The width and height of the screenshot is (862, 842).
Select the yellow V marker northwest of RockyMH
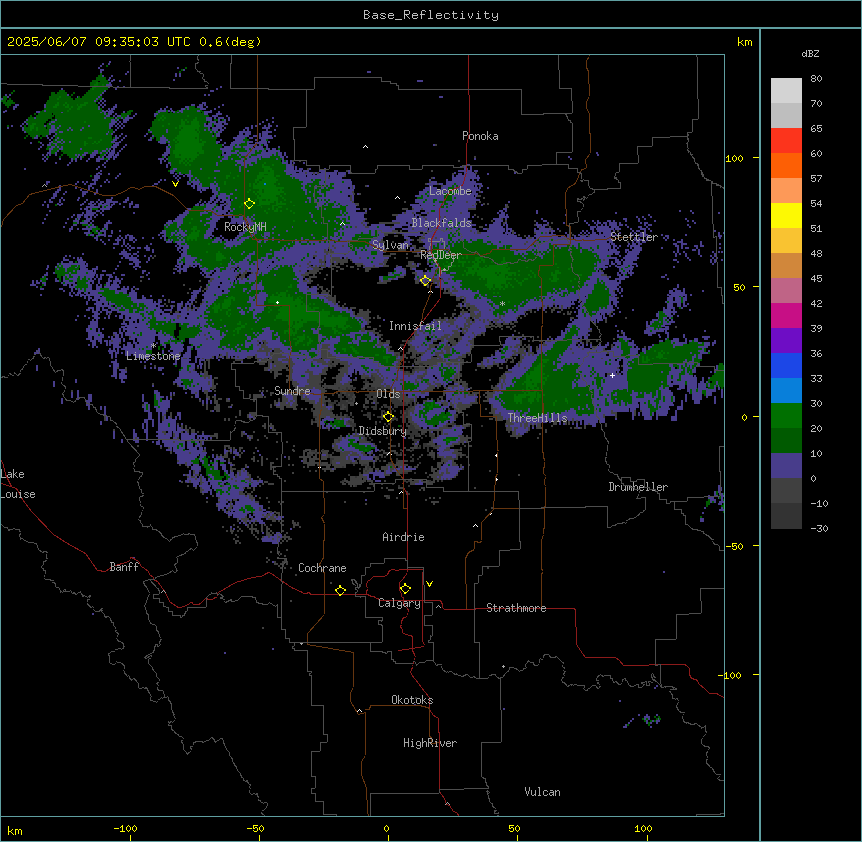(x=175, y=184)
